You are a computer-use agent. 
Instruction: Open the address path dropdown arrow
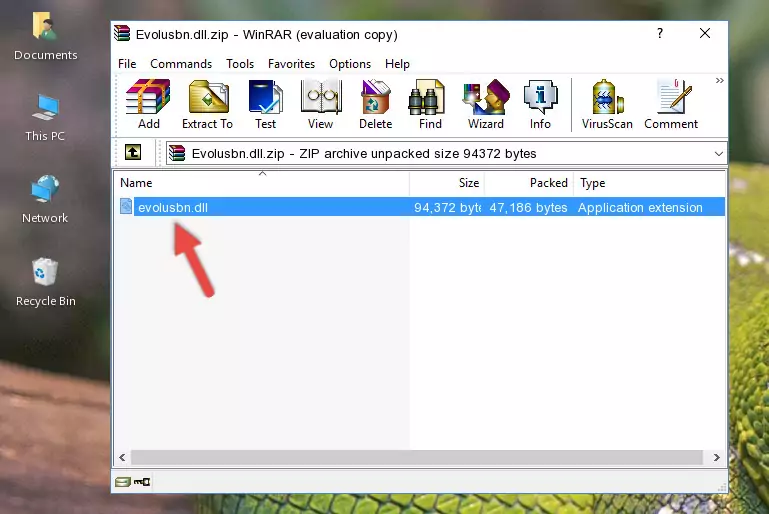[718, 154]
